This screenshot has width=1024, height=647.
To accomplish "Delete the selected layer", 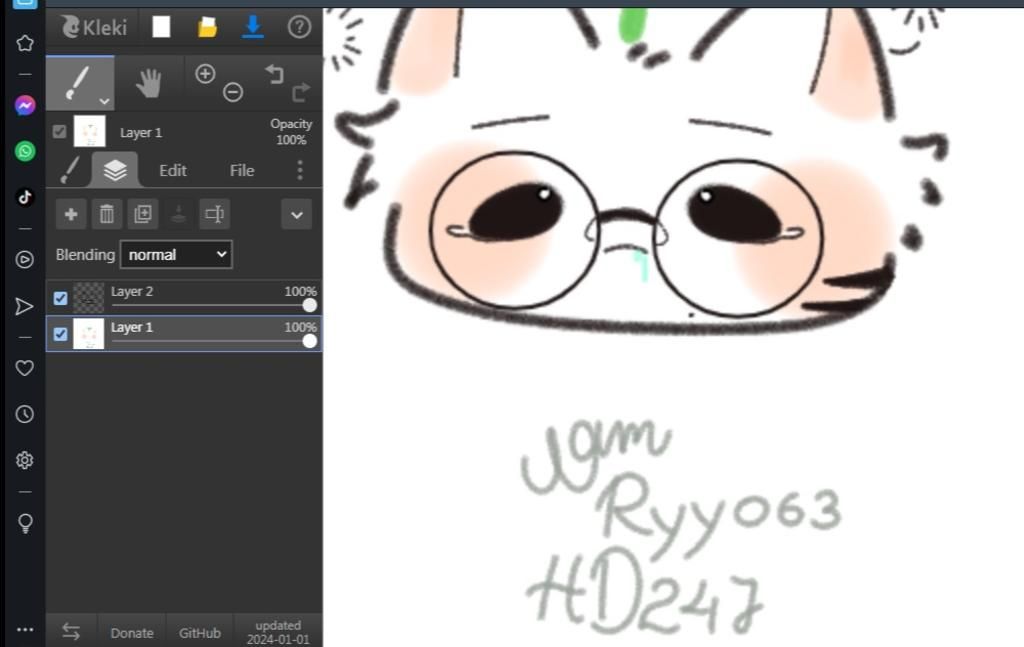I will coord(106,214).
